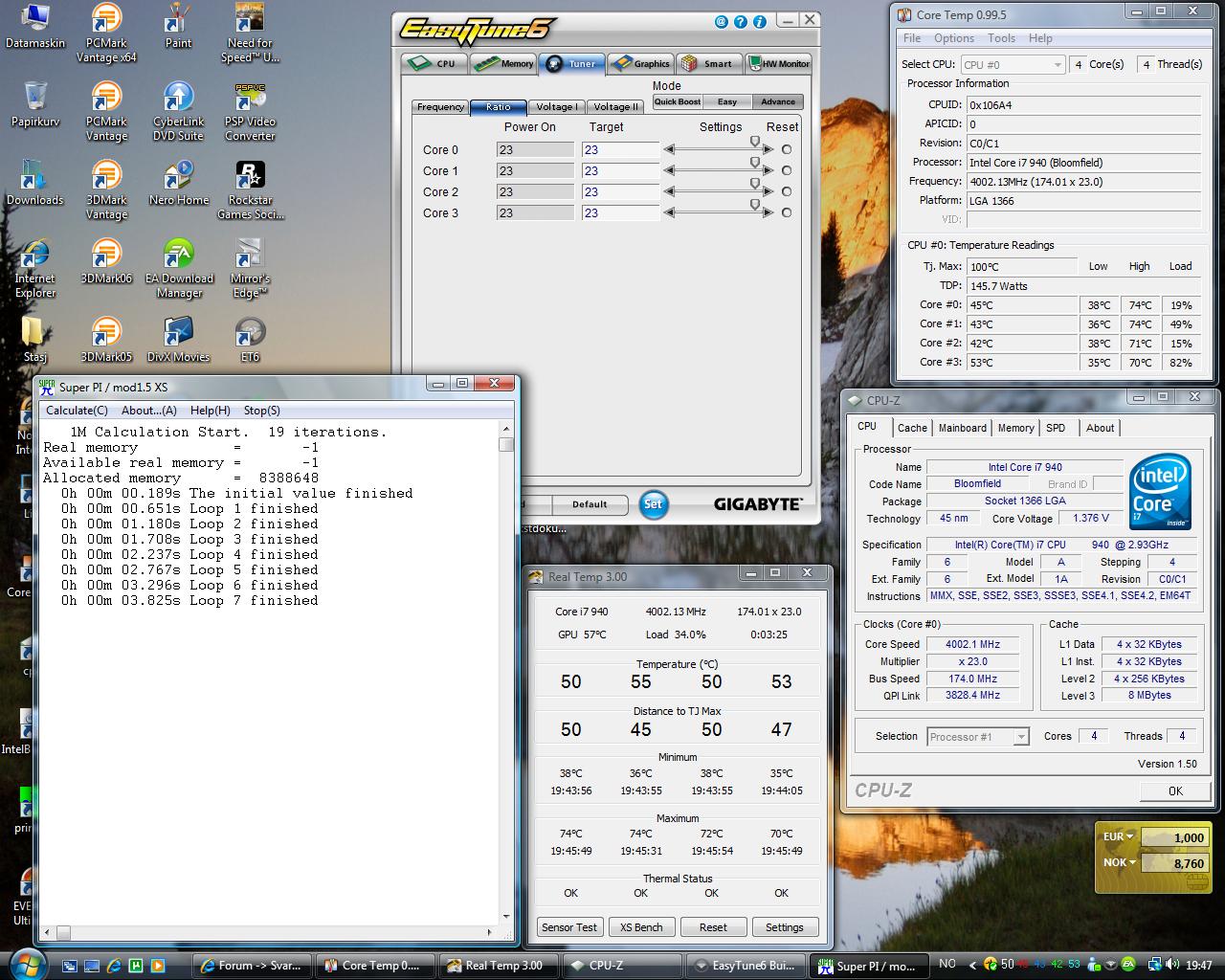Screen dimensions: 1225x980
Task: Click Core 0 ratio increase arrow
Action: click(768, 149)
